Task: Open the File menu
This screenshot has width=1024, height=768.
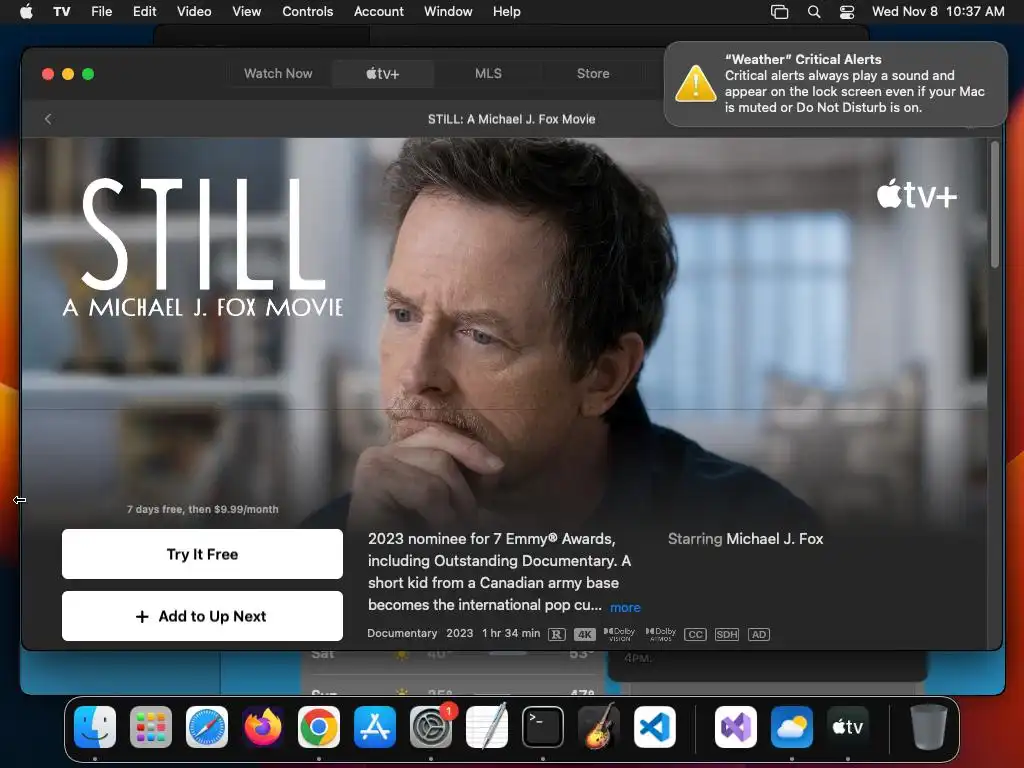Action: [x=101, y=11]
